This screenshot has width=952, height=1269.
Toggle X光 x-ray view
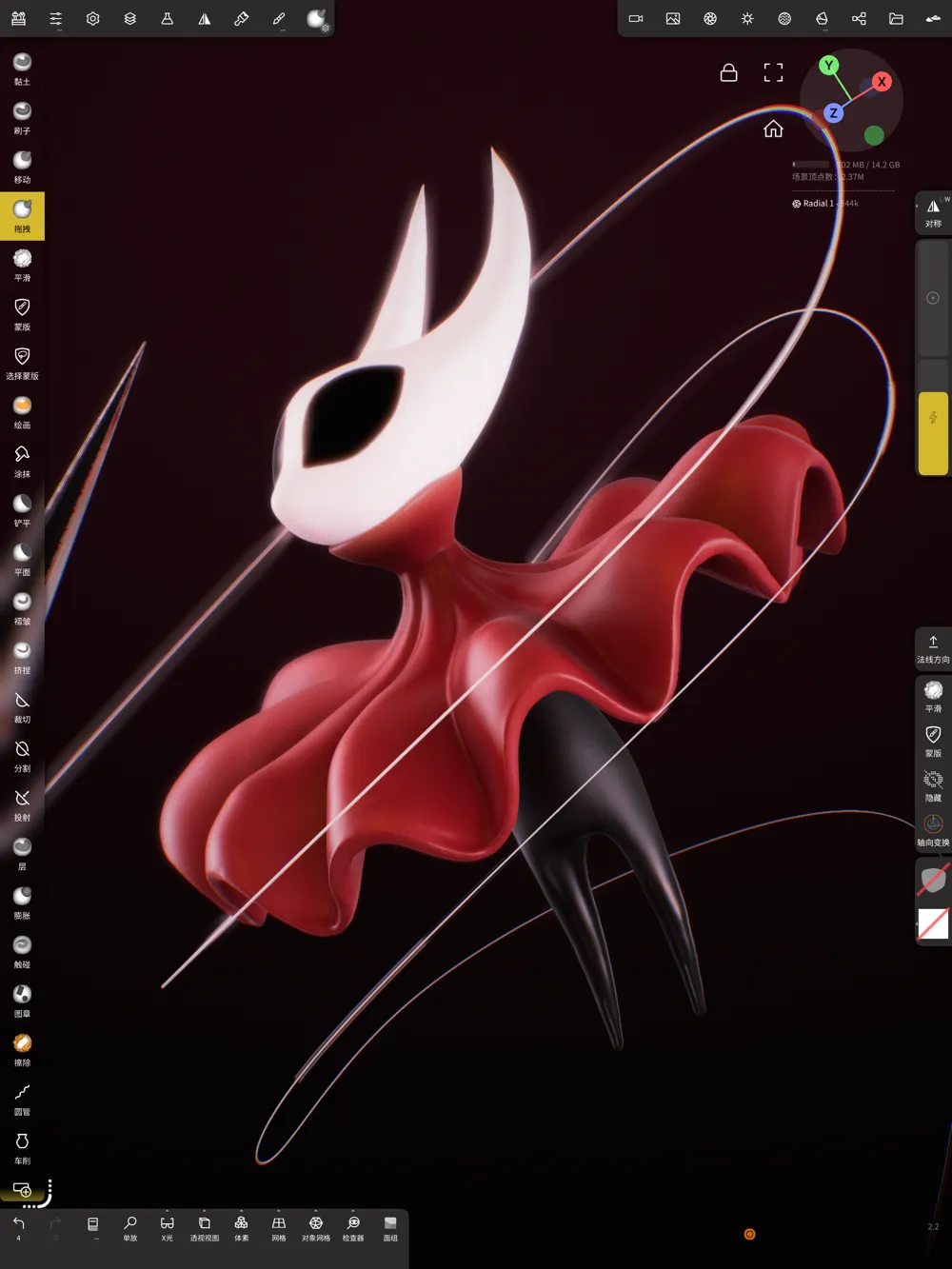pos(168,1228)
